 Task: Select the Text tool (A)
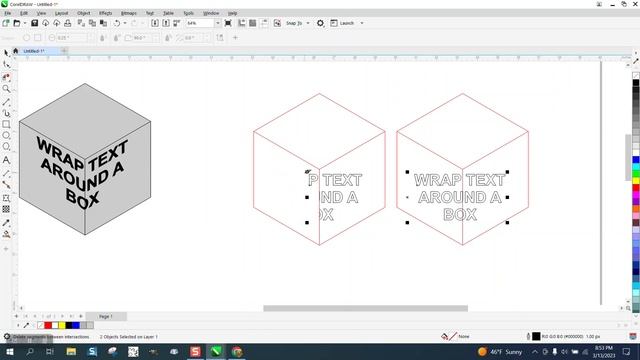pos(6,160)
